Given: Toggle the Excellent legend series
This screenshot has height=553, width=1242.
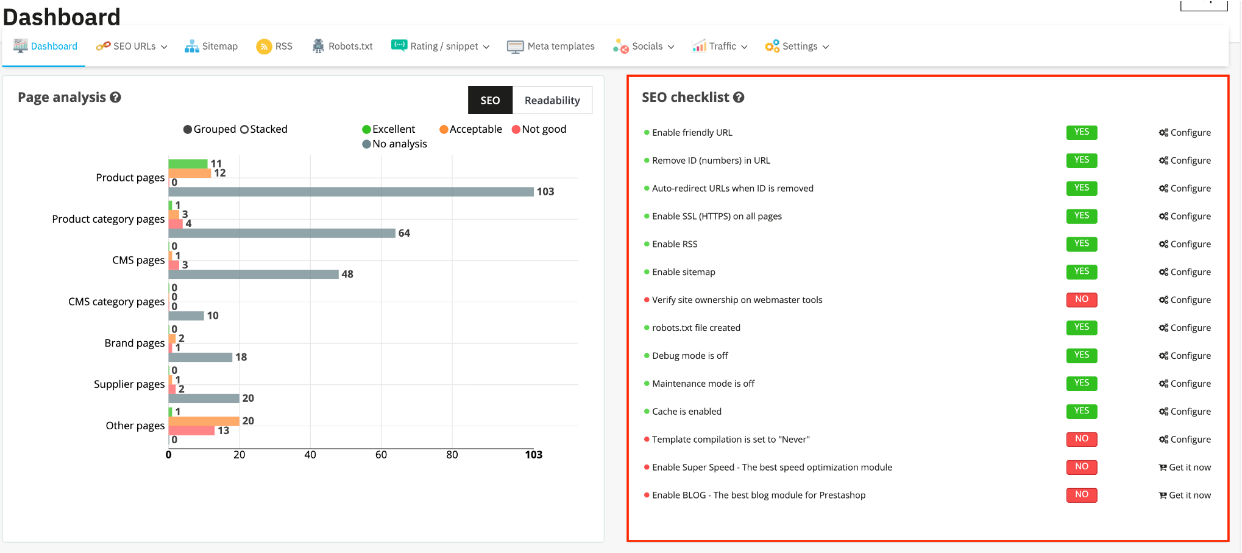Looking at the screenshot, I should (x=388, y=129).
